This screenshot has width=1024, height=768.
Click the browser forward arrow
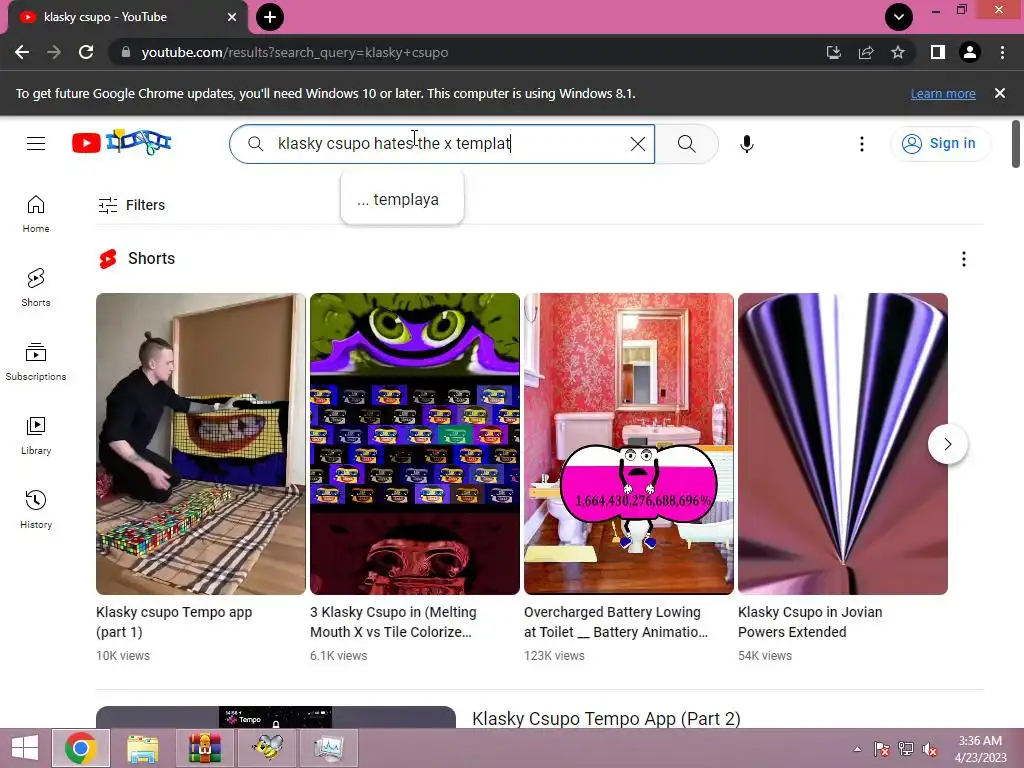pyautogui.click(x=54, y=52)
